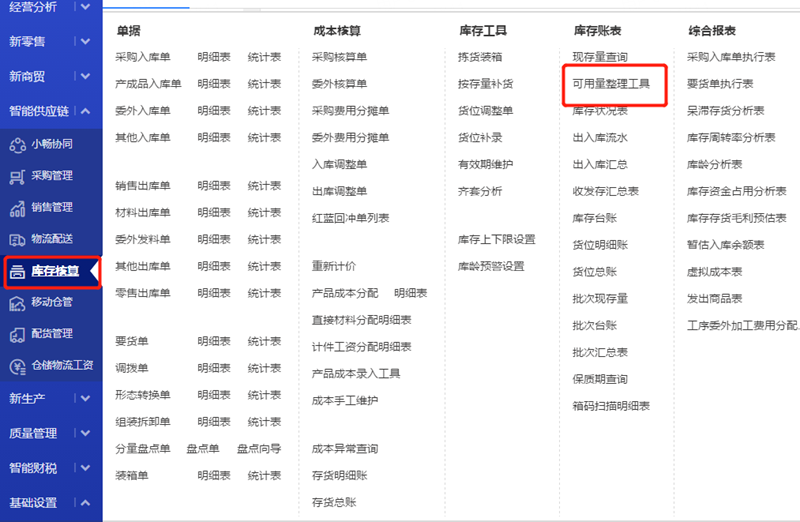Open 收发存汇总表 report
800x522 pixels.
pyautogui.click(x=606, y=191)
